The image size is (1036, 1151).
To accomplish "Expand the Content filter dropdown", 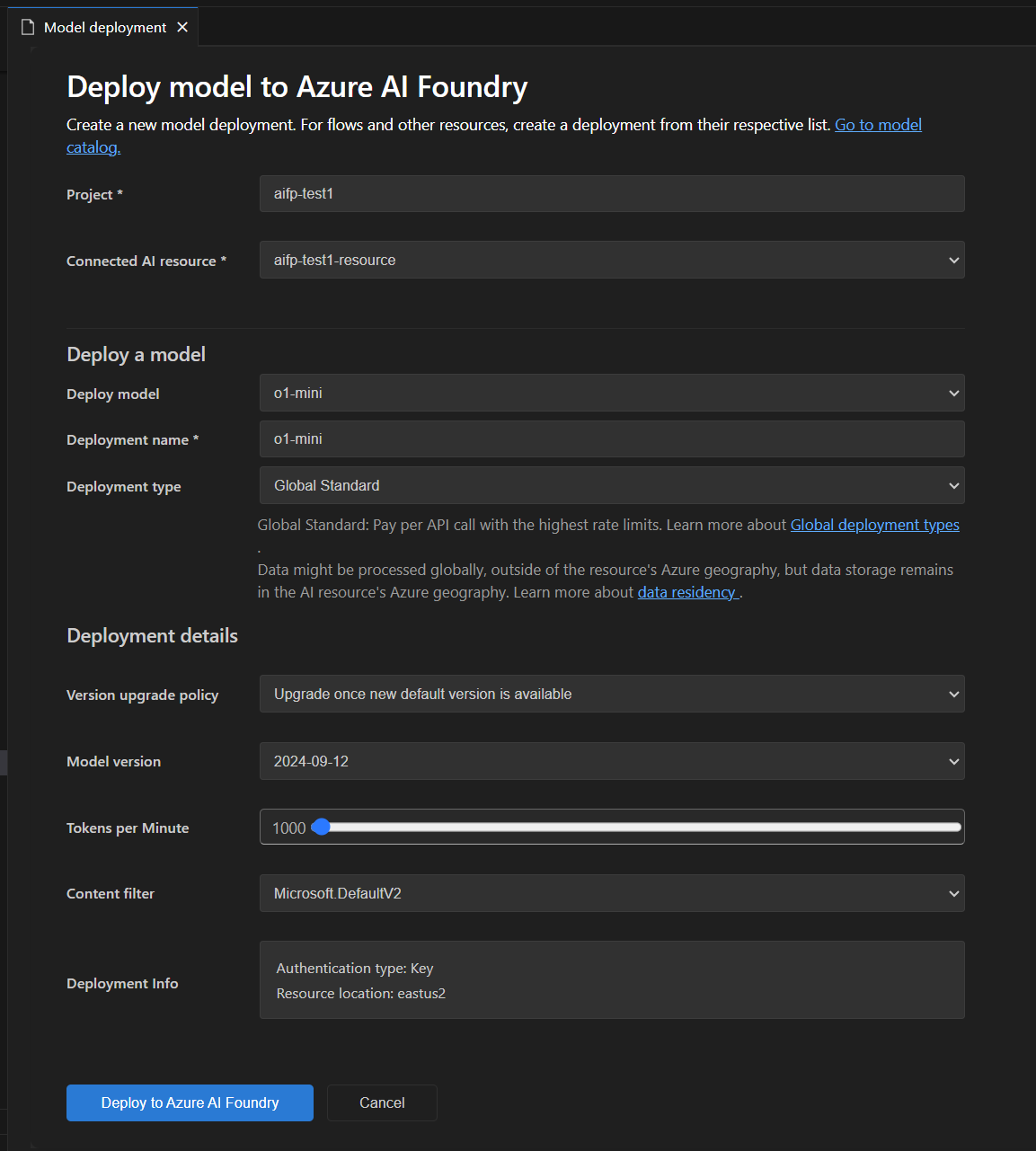I will pyautogui.click(x=611, y=893).
